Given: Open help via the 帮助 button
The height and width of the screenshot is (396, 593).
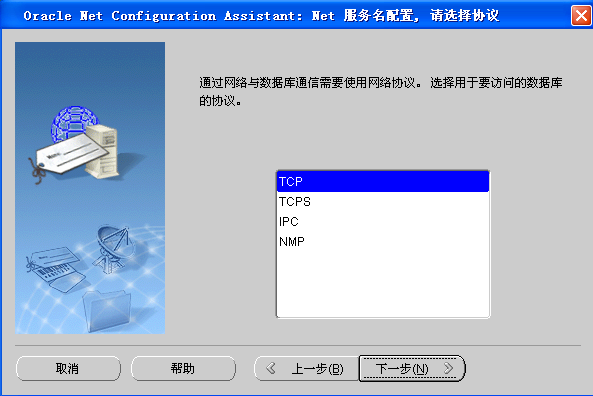Looking at the screenshot, I should (x=183, y=368).
